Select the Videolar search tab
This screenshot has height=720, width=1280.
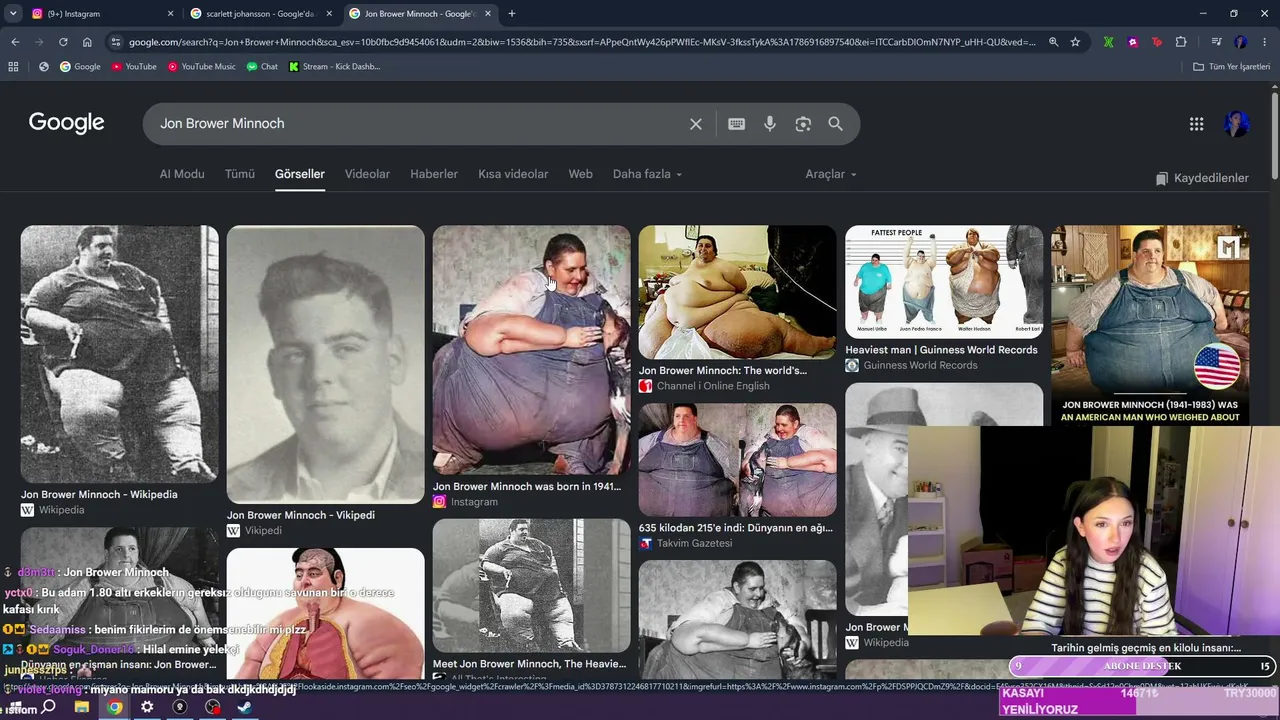[x=367, y=174]
